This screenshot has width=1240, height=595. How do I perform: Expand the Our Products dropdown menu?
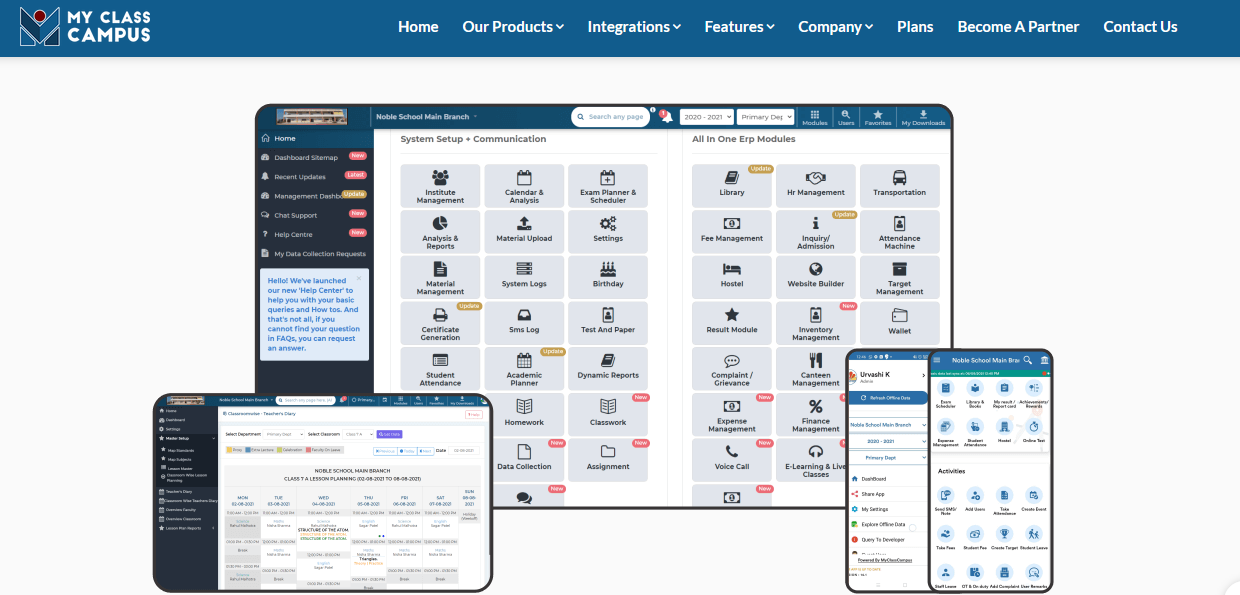[513, 27]
